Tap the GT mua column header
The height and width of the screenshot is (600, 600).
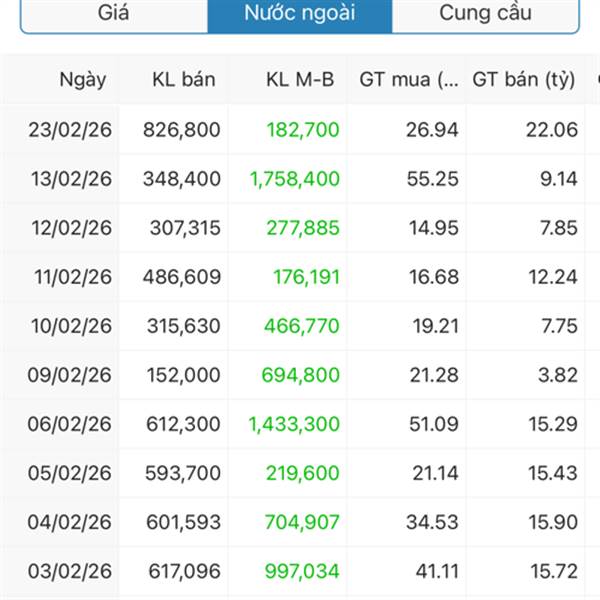408,79
